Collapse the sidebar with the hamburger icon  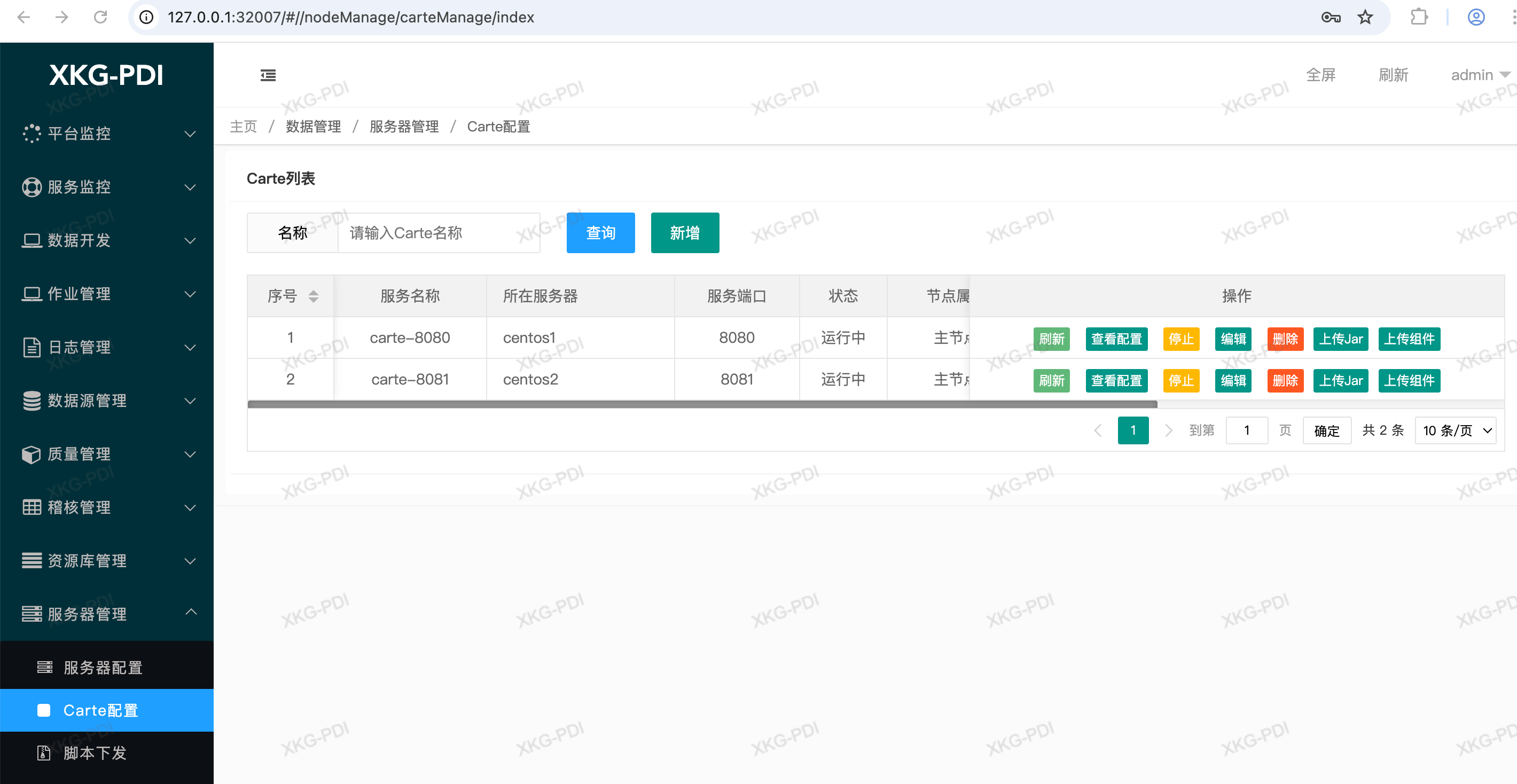tap(268, 75)
